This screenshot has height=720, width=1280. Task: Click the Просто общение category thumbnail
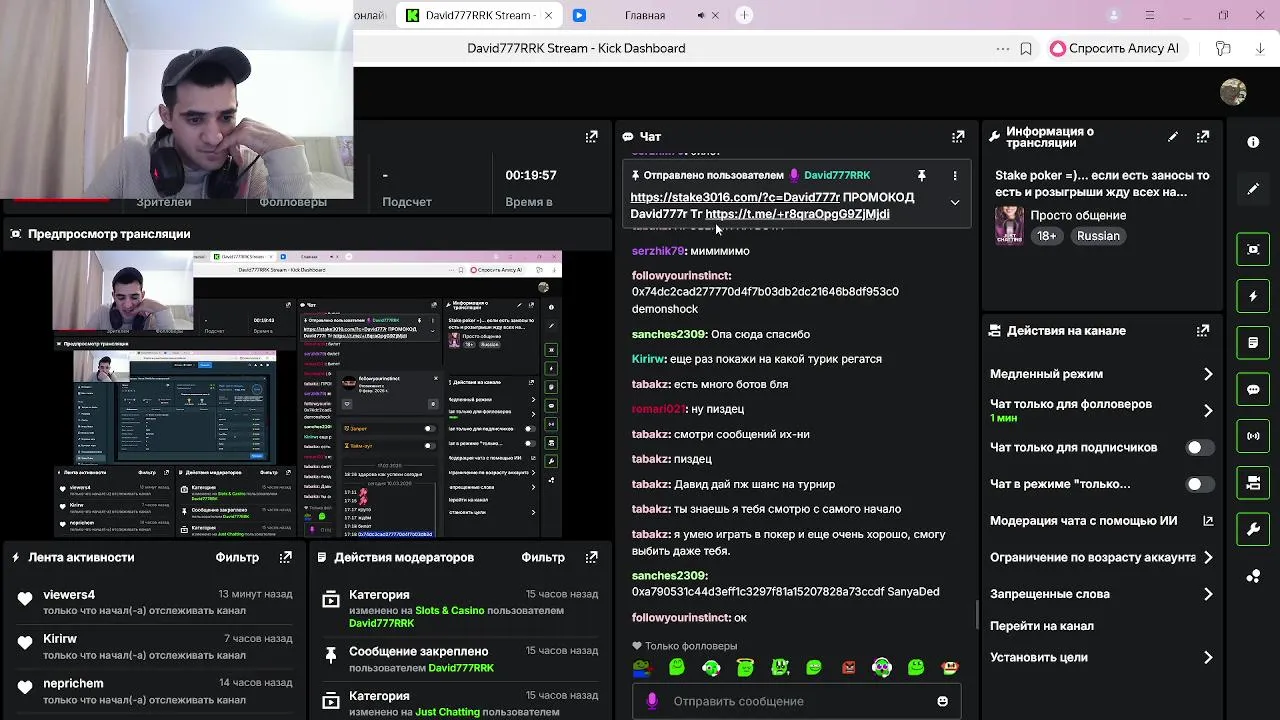coord(1009,226)
